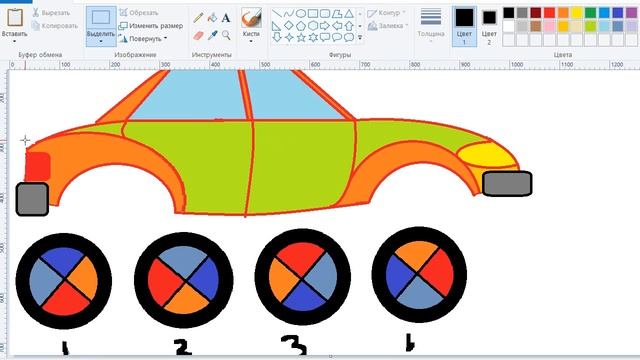Pick the four-point star shape
Screen dimensions: 640x360
tap(289, 38)
